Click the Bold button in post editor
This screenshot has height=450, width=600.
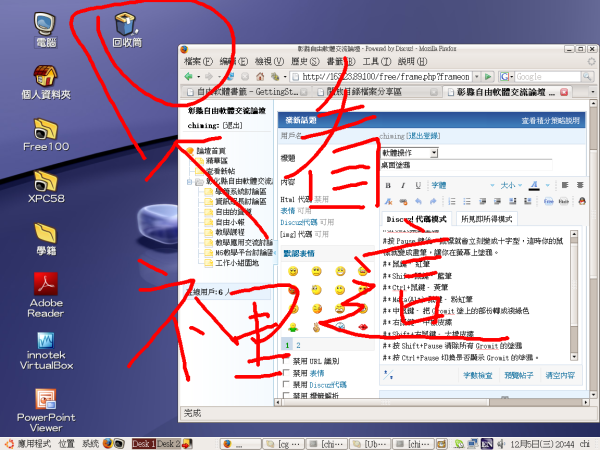390,185
